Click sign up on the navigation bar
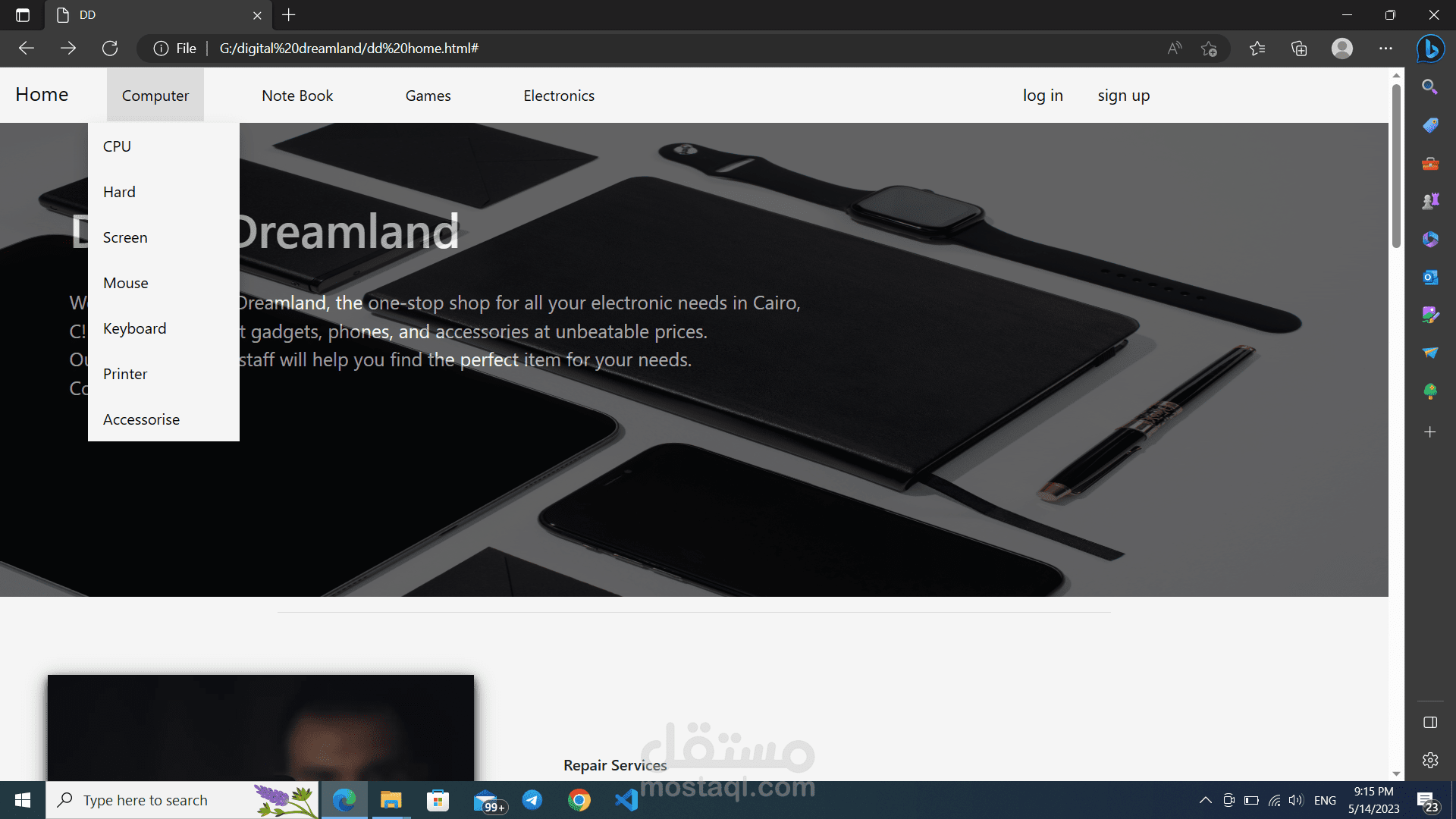Image resolution: width=1456 pixels, height=819 pixels. click(x=1123, y=95)
